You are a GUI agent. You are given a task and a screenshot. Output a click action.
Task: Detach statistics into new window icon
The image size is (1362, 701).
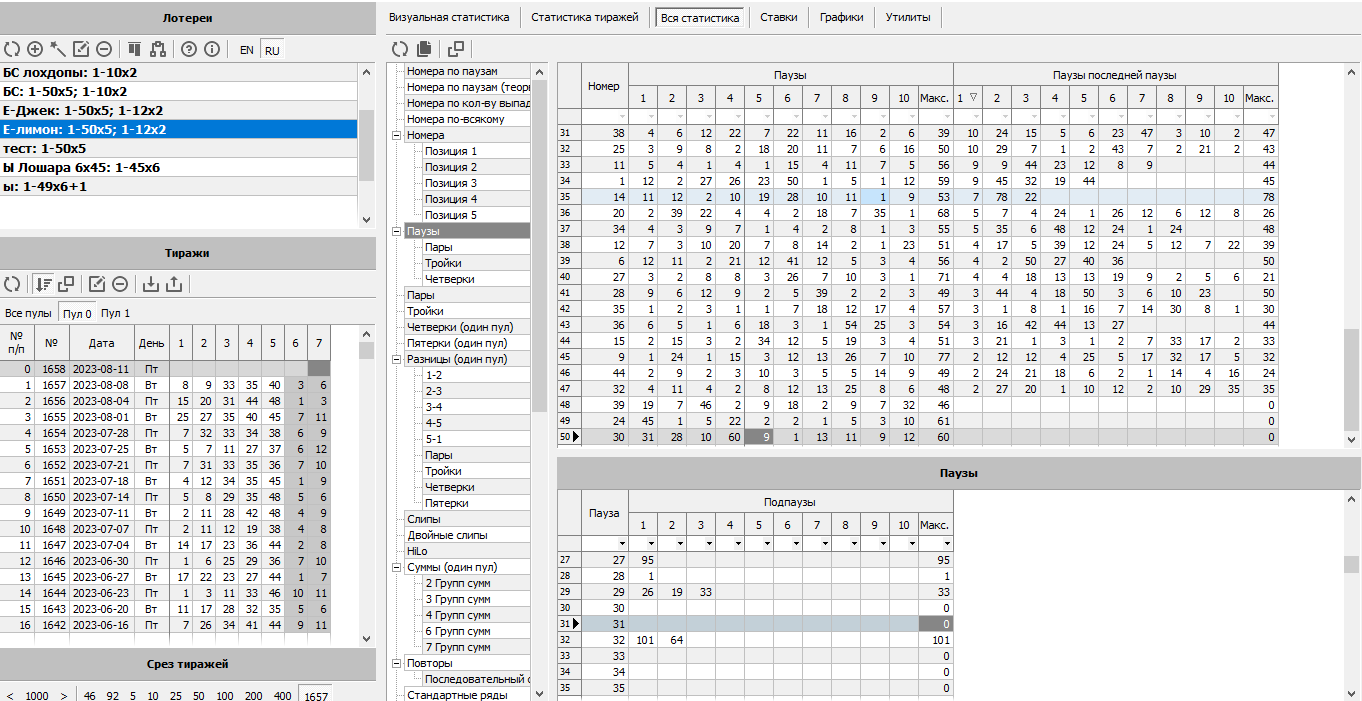point(455,49)
